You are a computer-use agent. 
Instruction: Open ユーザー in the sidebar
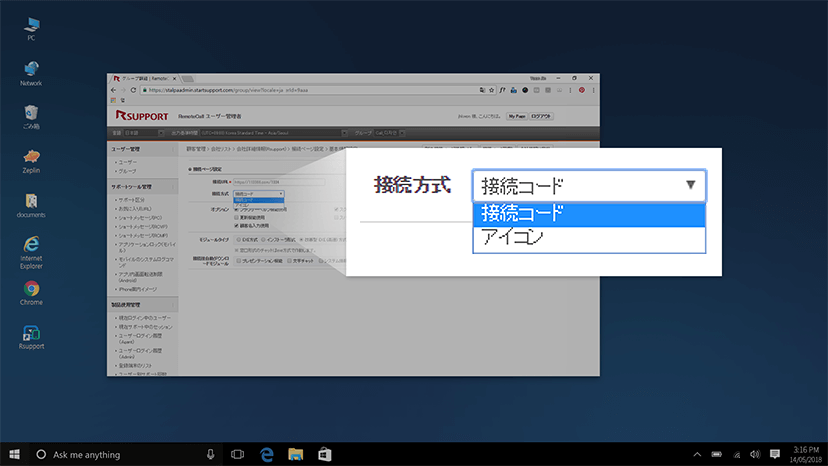click(x=127, y=162)
